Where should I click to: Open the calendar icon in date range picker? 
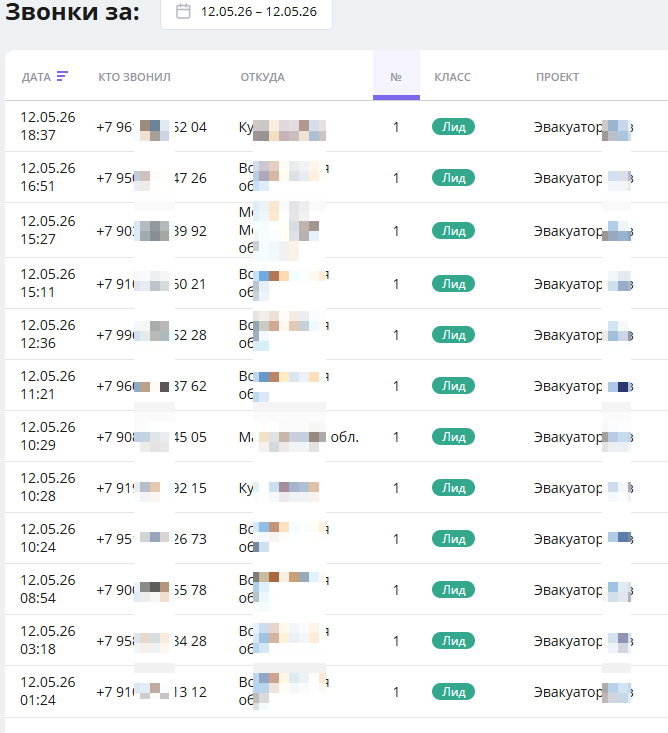point(183,11)
